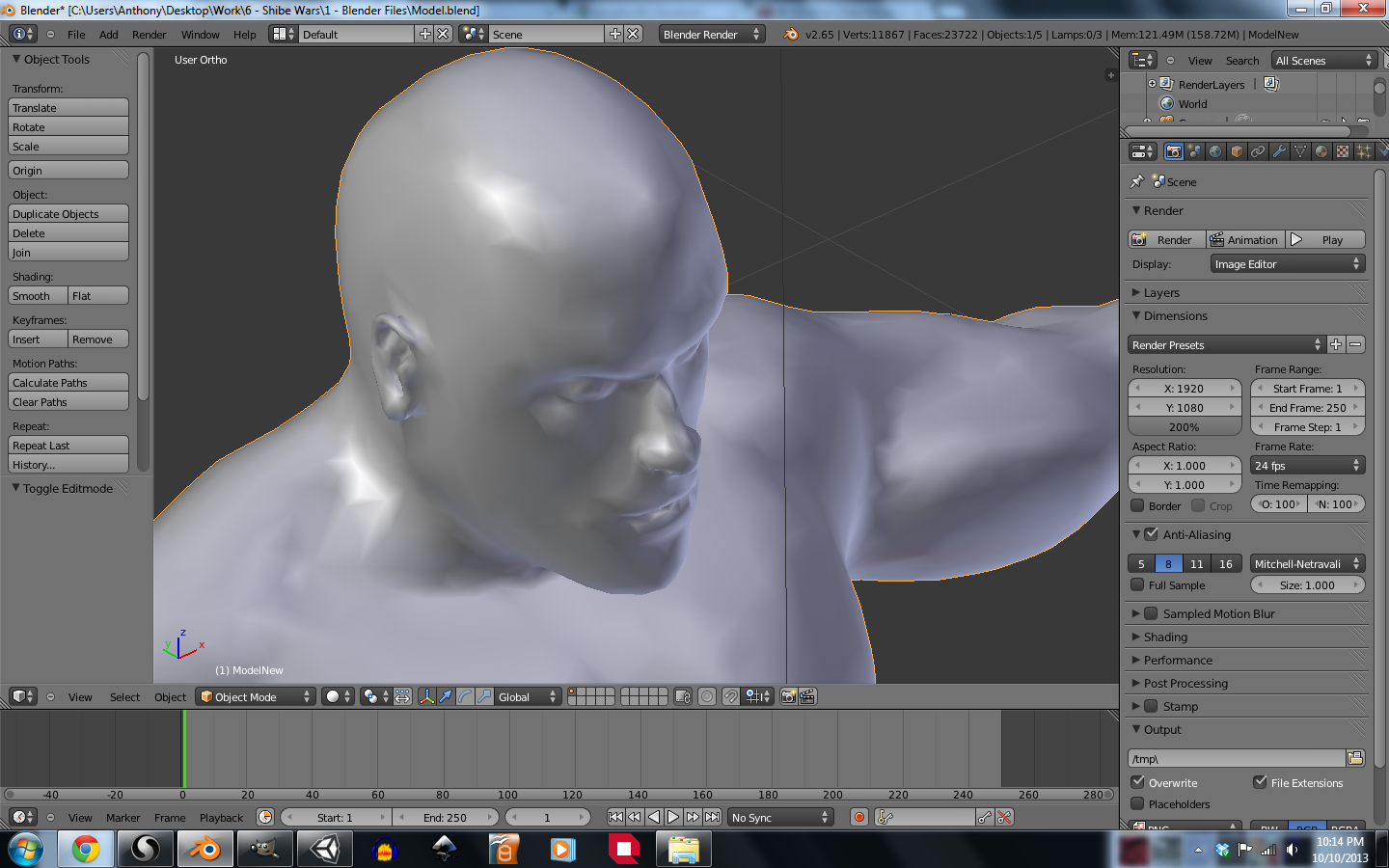Open the File menu
The image size is (1389, 868).
(76, 35)
